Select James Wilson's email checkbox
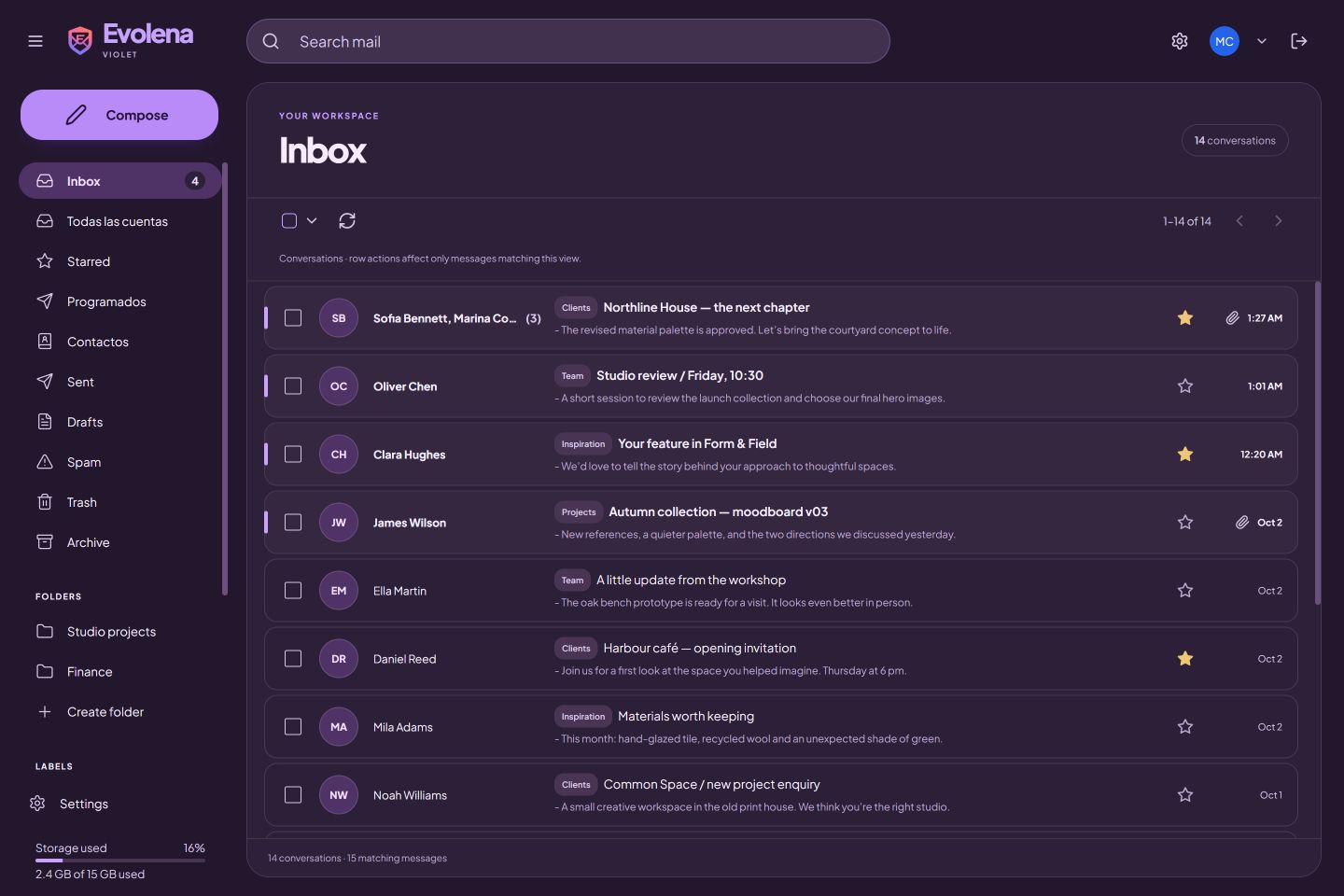 293,523
